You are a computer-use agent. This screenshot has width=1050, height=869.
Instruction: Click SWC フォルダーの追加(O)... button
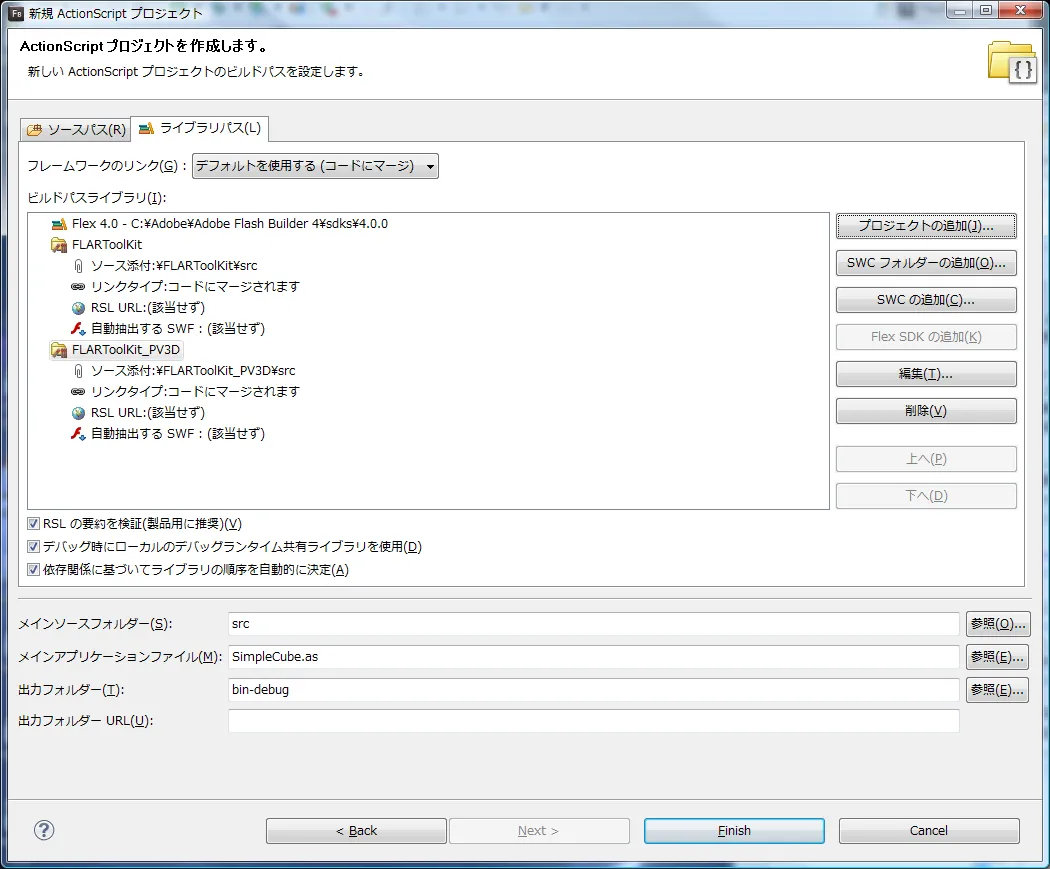click(926, 263)
